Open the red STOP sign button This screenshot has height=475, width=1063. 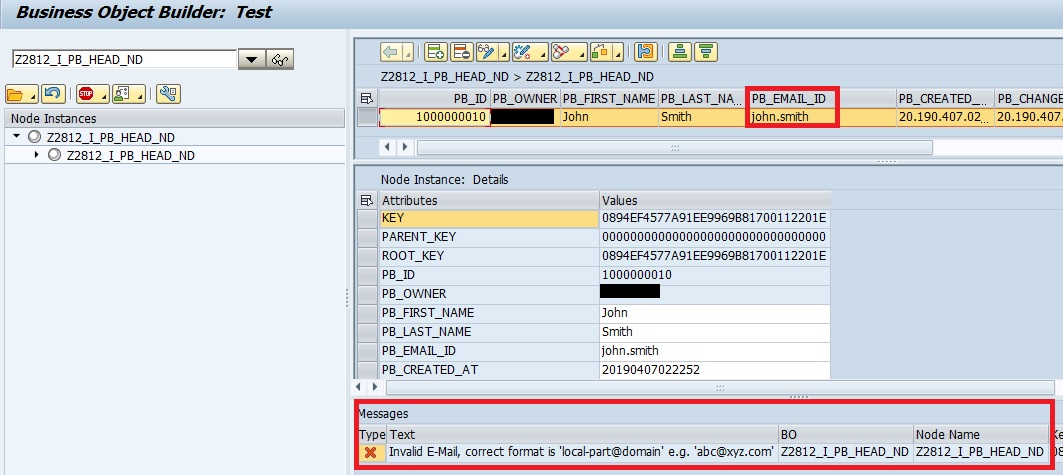(x=92, y=94)
